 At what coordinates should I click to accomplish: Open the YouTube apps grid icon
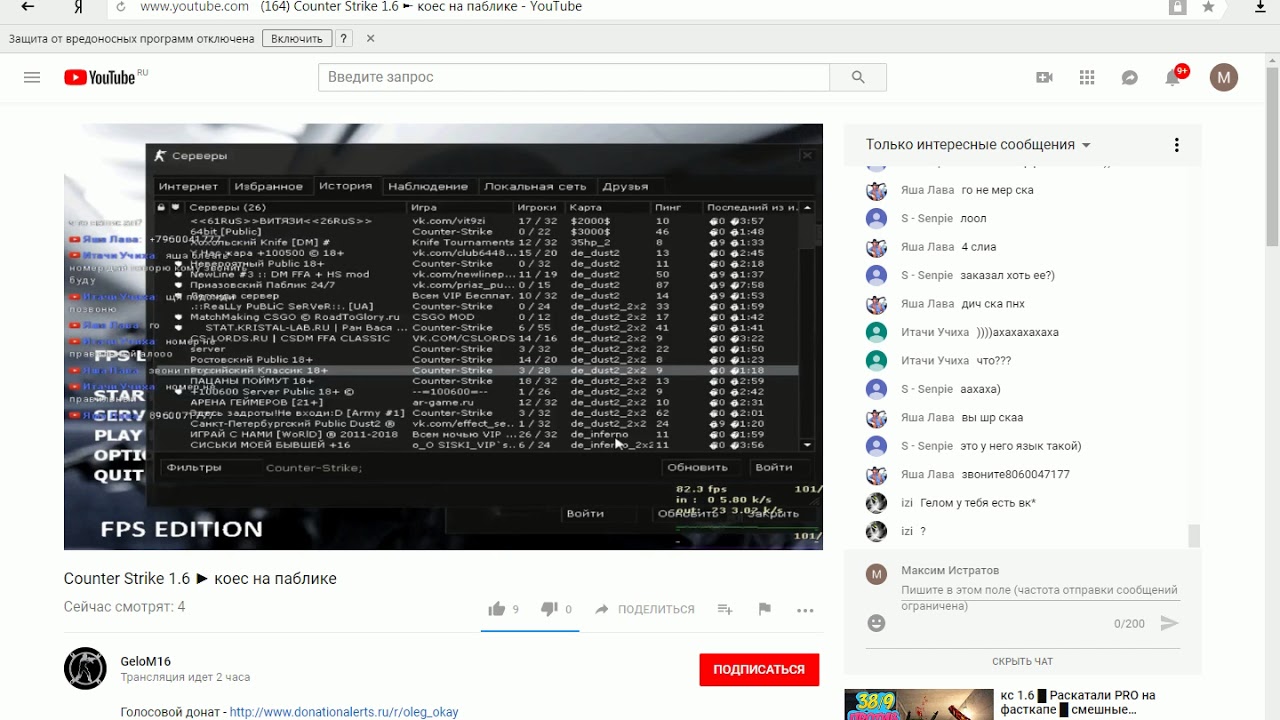coord(1087,77)
